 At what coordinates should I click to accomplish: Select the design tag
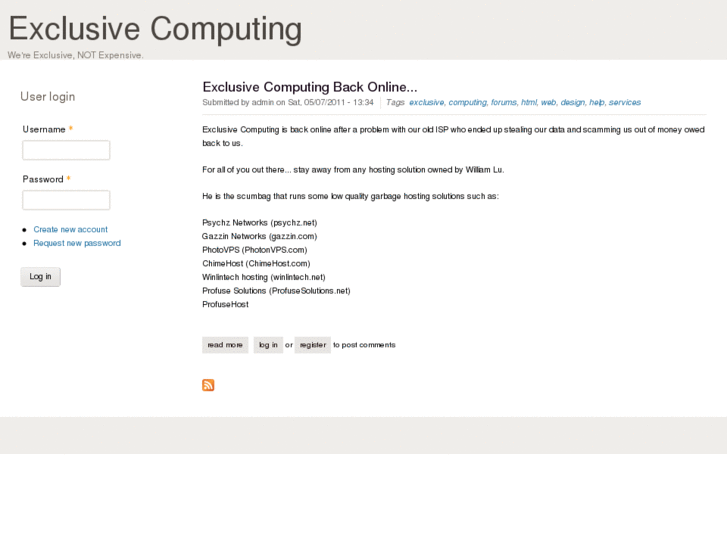572,102
